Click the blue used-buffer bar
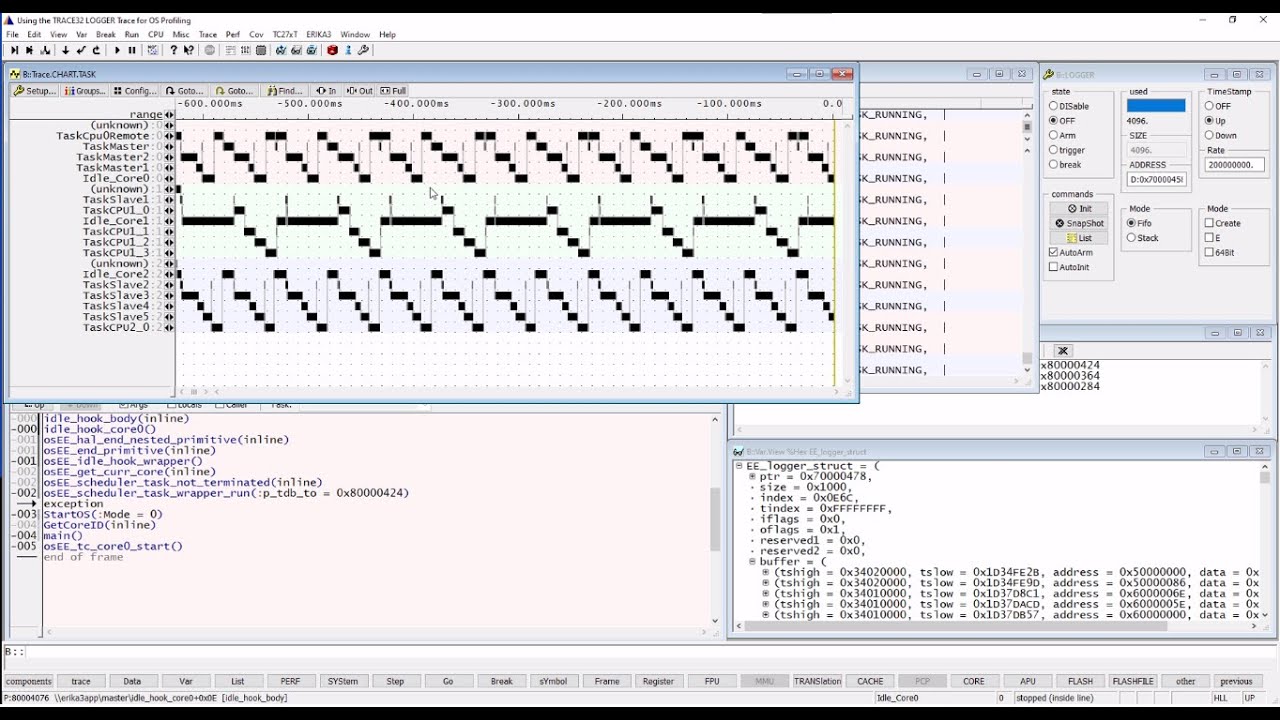 (1156, 106)
